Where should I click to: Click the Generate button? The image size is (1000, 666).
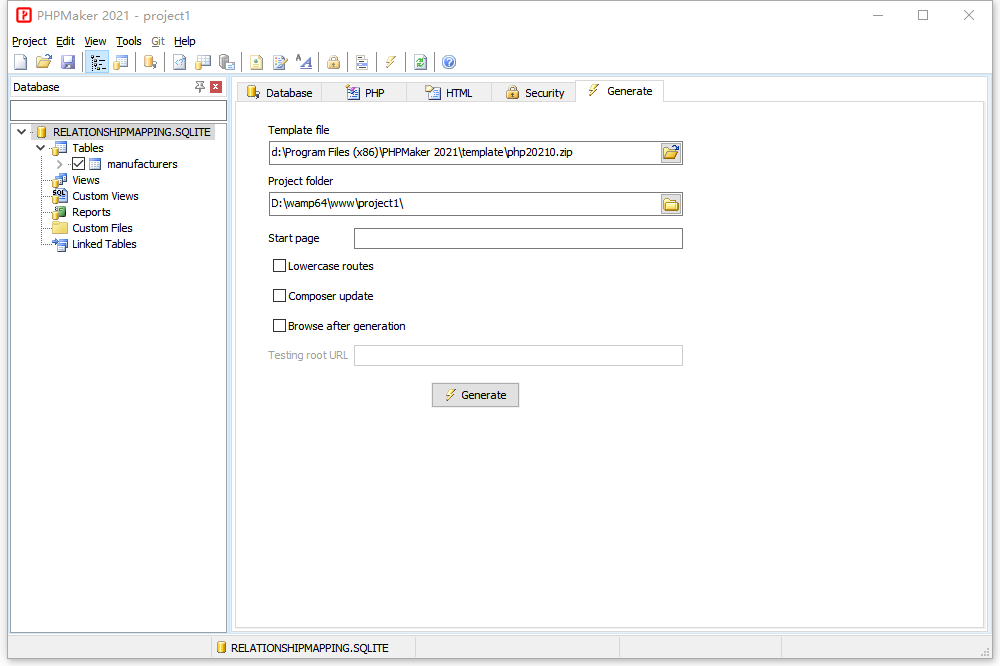pyautogui.click(x=475, y=395)
